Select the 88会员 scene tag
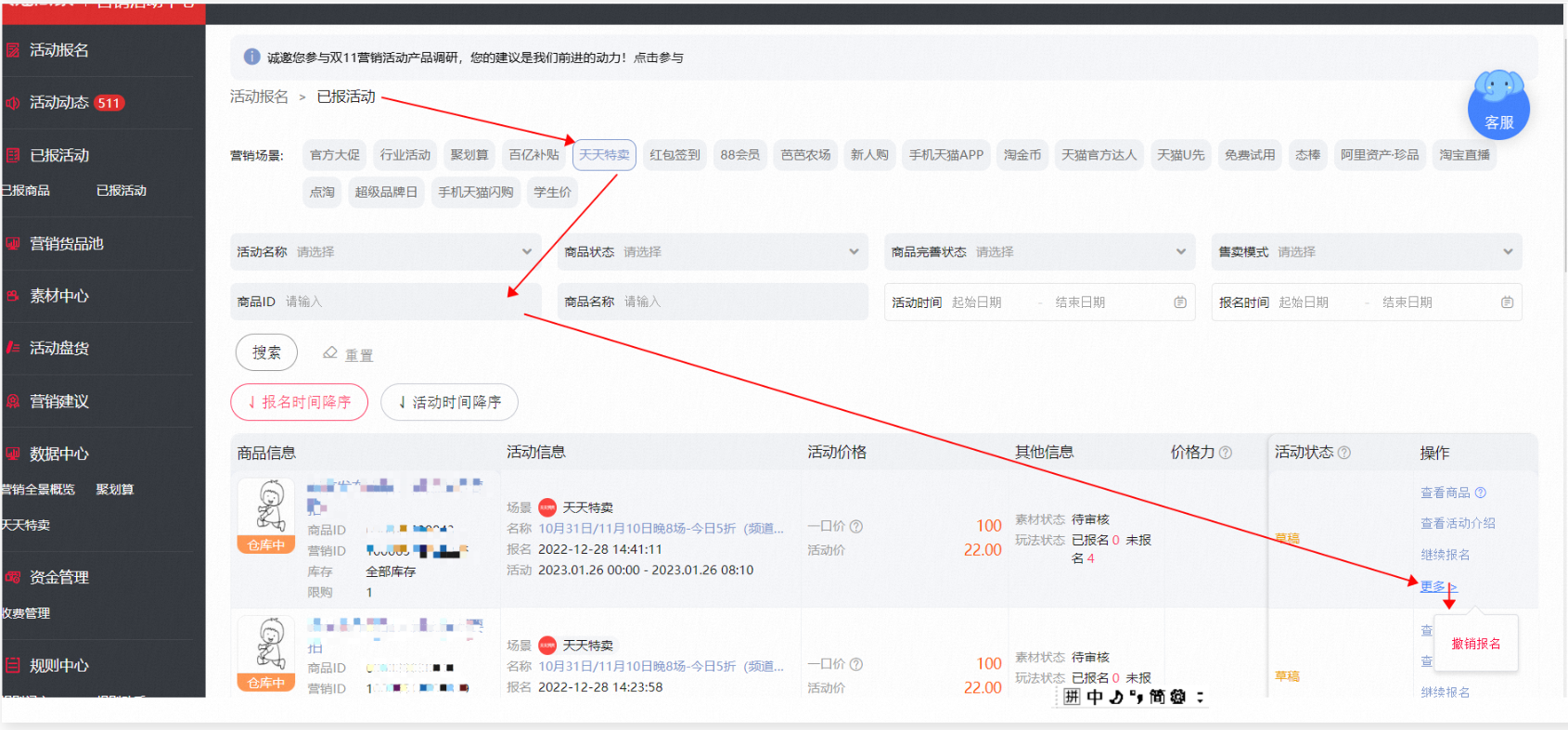Screen dimensions: 1568x730 pyautogui.click(x=740, y=155)
